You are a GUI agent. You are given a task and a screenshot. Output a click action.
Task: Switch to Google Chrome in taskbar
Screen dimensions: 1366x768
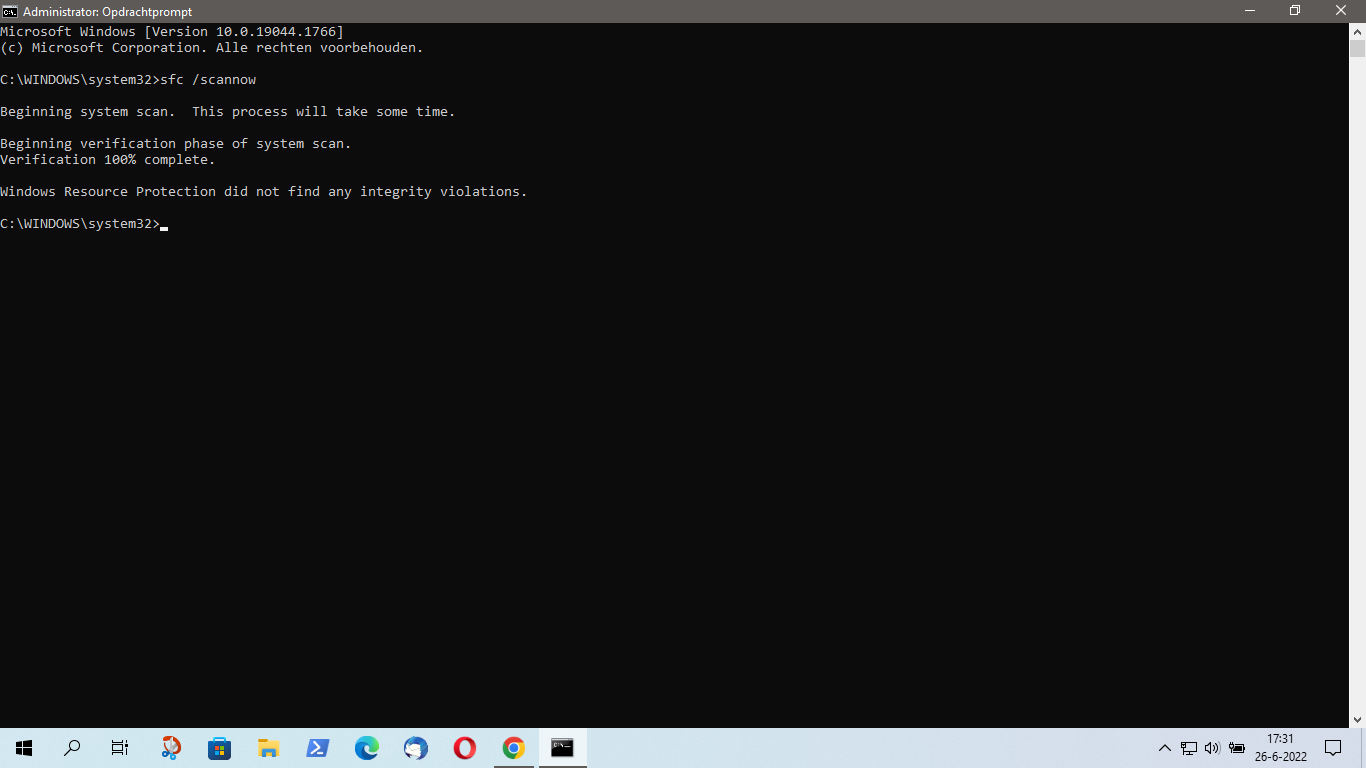click(513, 748)
